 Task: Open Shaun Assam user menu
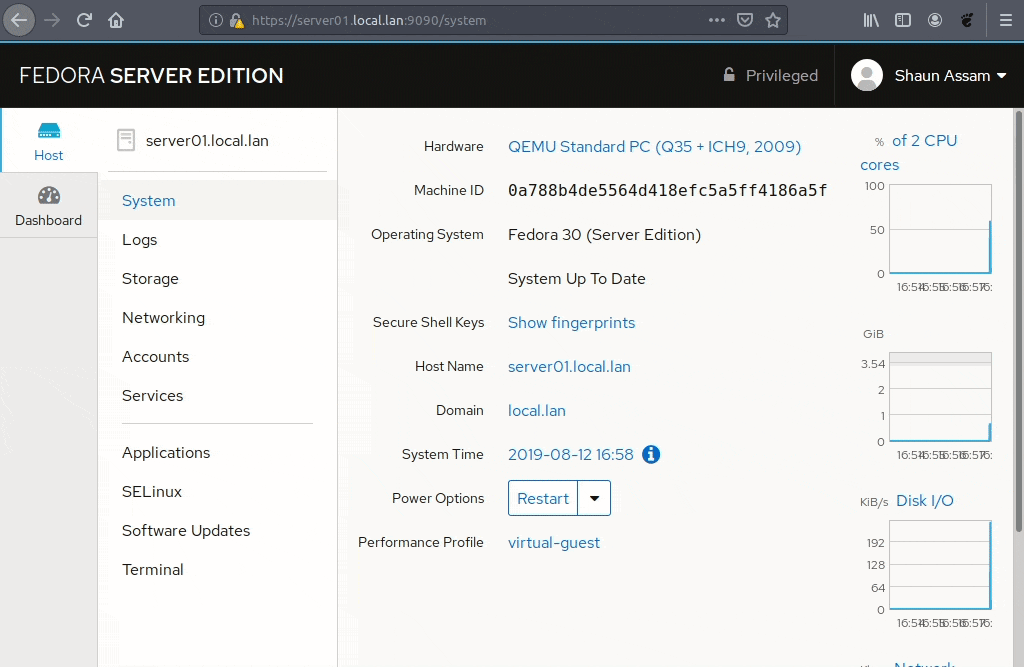929,75
